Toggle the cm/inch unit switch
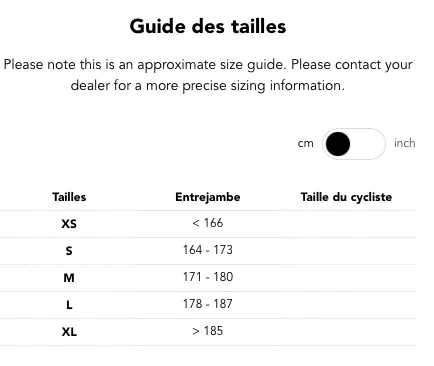 click(354, 144)
